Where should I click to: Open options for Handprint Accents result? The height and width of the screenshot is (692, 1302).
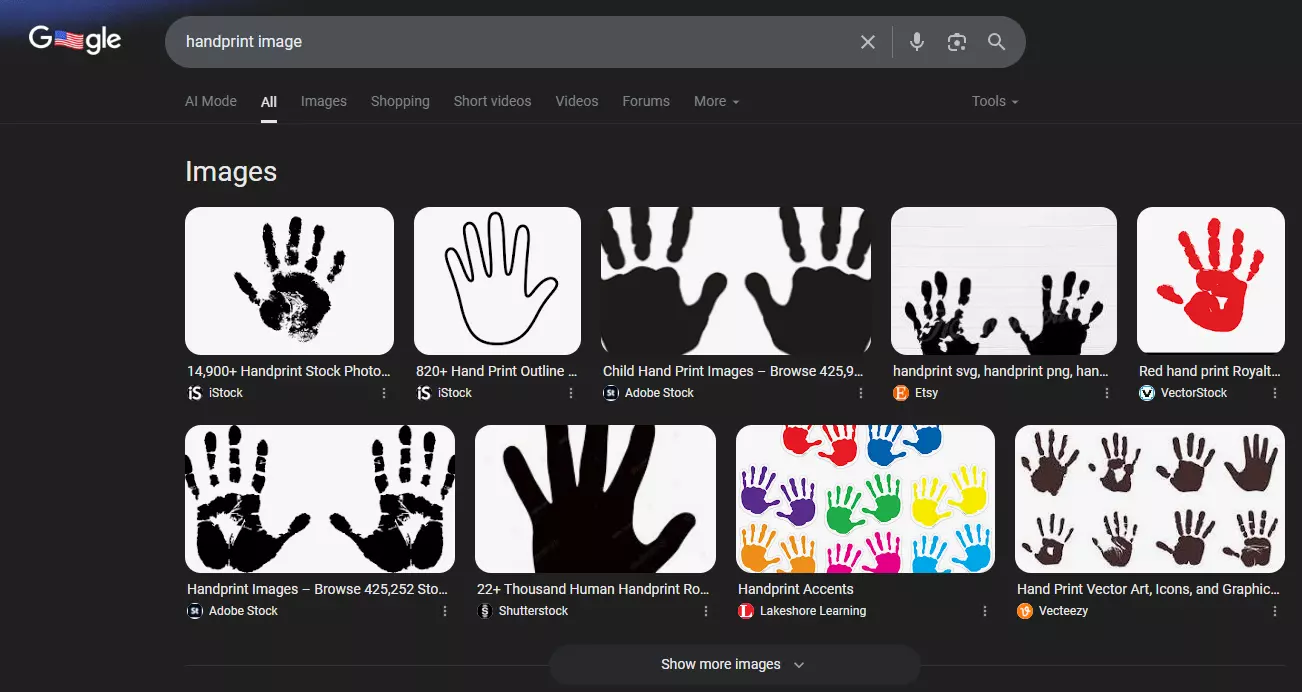pos(985,611)
